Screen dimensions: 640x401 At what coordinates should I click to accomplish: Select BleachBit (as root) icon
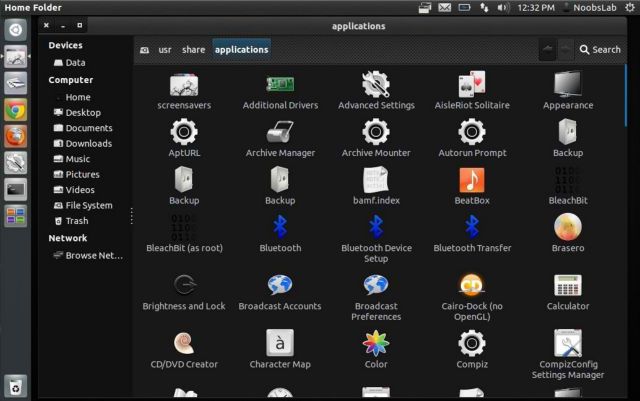pos(184,227)
